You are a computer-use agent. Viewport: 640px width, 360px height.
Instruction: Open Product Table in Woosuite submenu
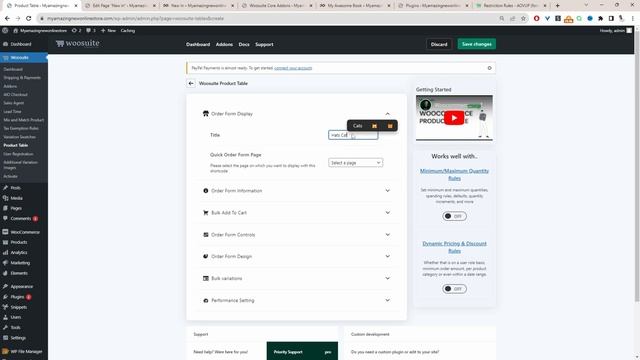click(x=16, y=145)
